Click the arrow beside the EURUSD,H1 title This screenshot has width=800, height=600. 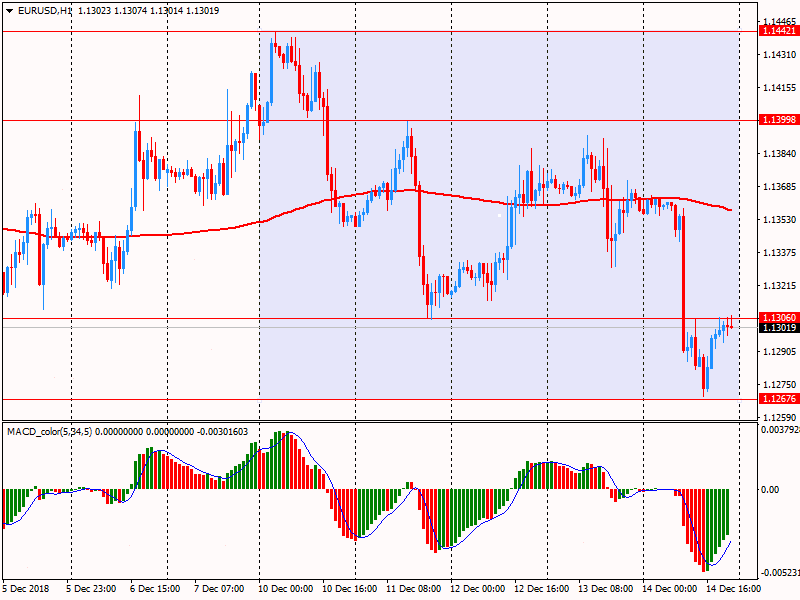(9, 11)
